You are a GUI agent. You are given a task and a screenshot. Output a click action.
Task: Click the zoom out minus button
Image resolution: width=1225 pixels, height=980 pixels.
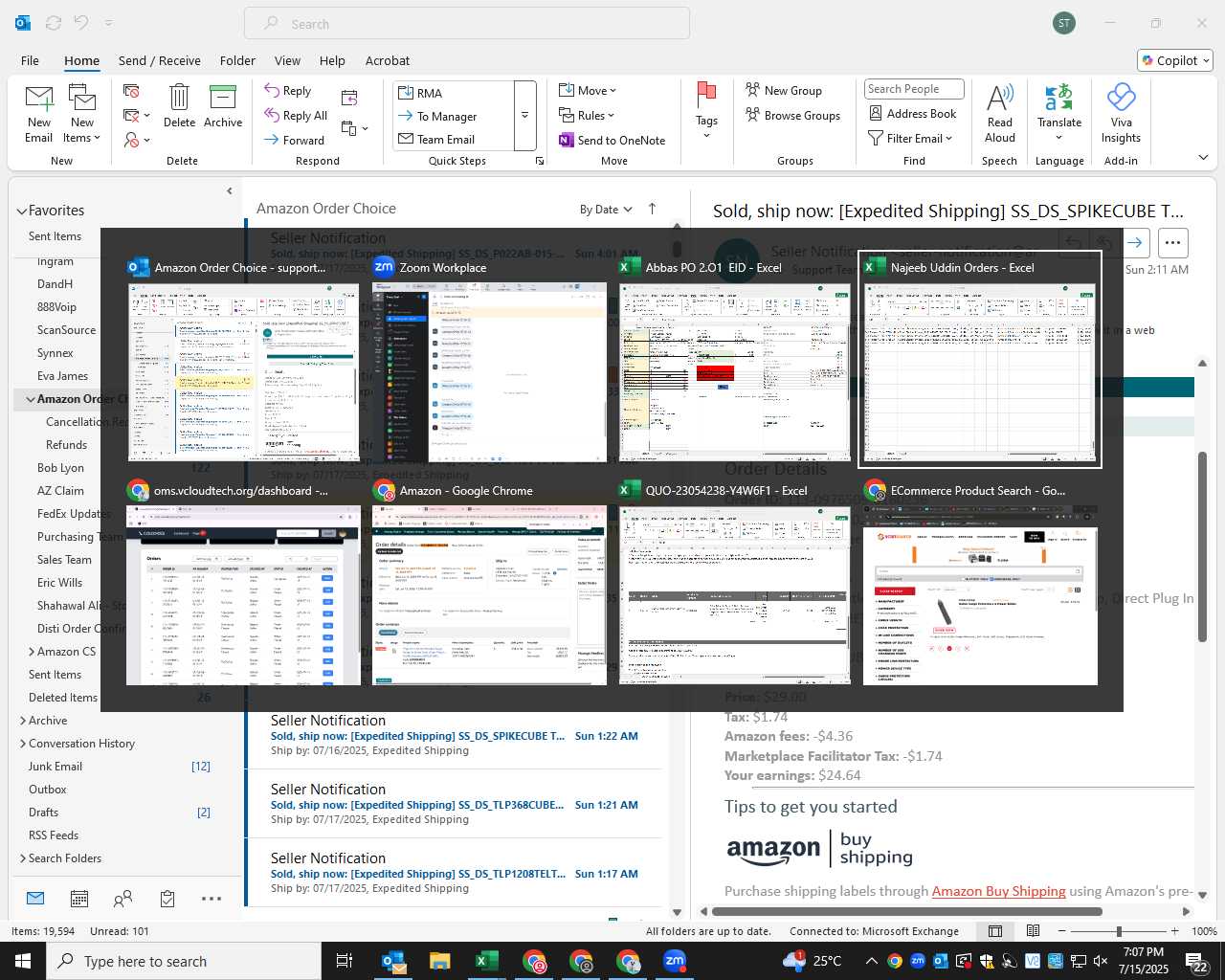click(1062, 931)
